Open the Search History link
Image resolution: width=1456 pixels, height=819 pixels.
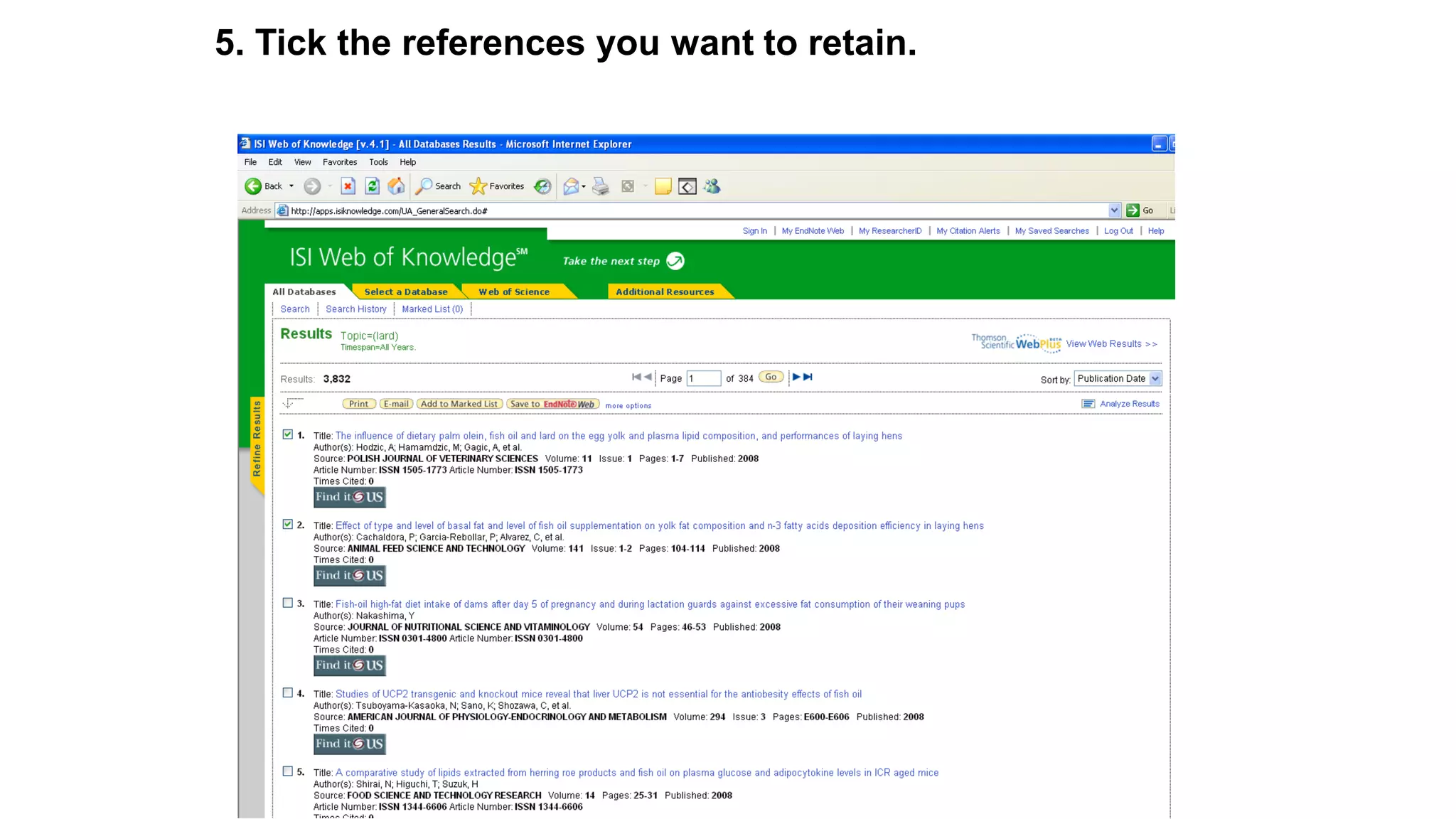[356, 309]
